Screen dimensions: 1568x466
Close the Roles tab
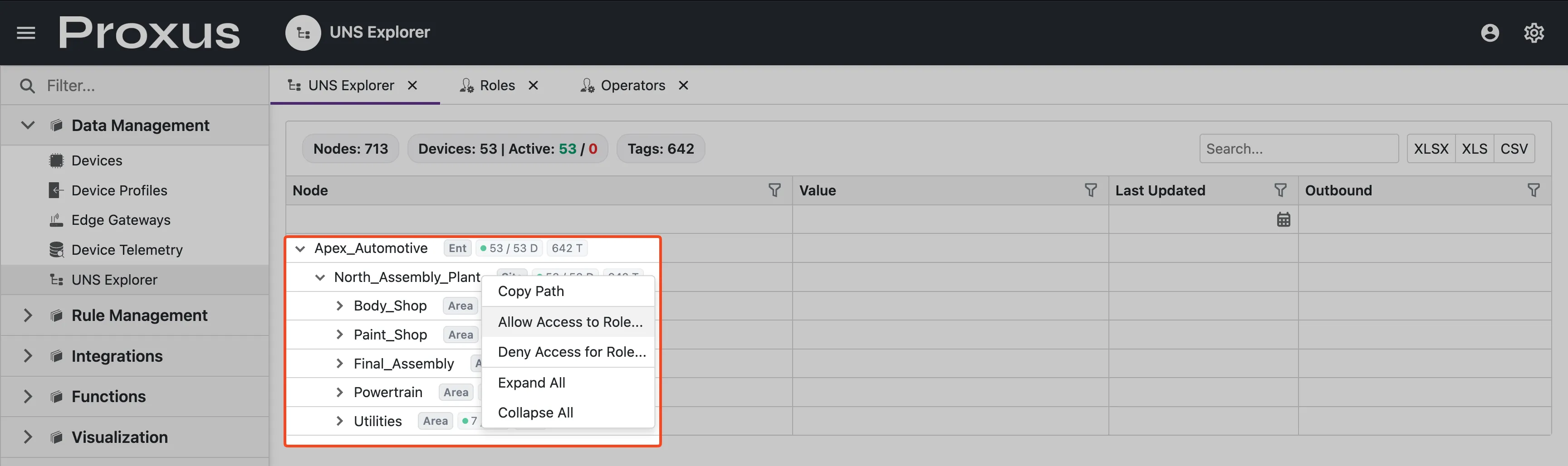tap(533, 86)
